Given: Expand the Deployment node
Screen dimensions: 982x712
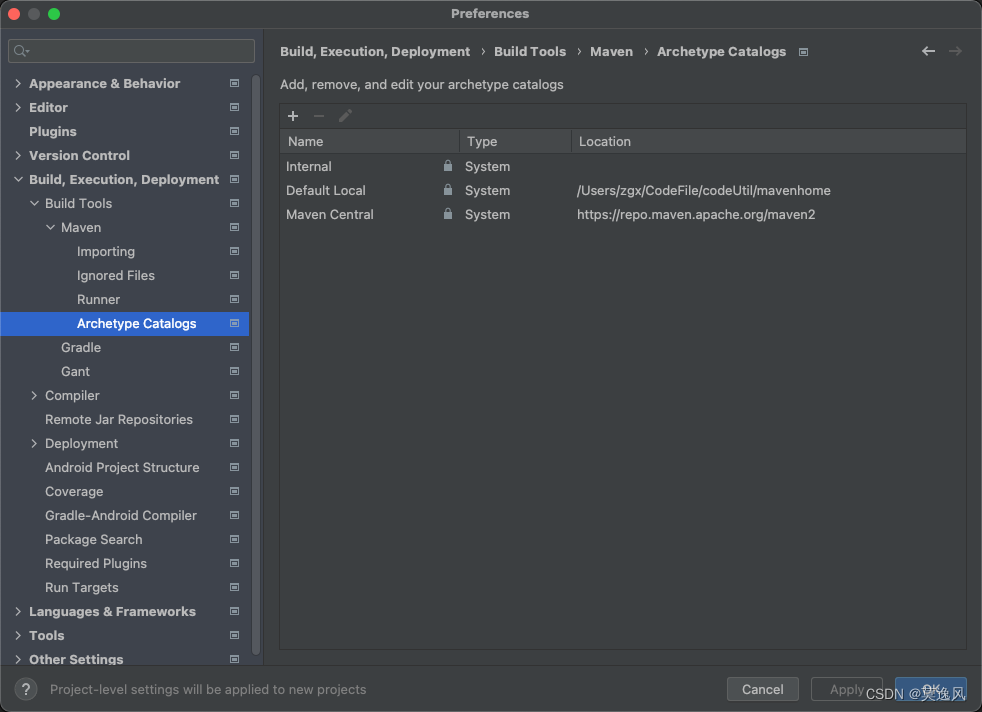Looking at the screenshot, I should (34, 443).
